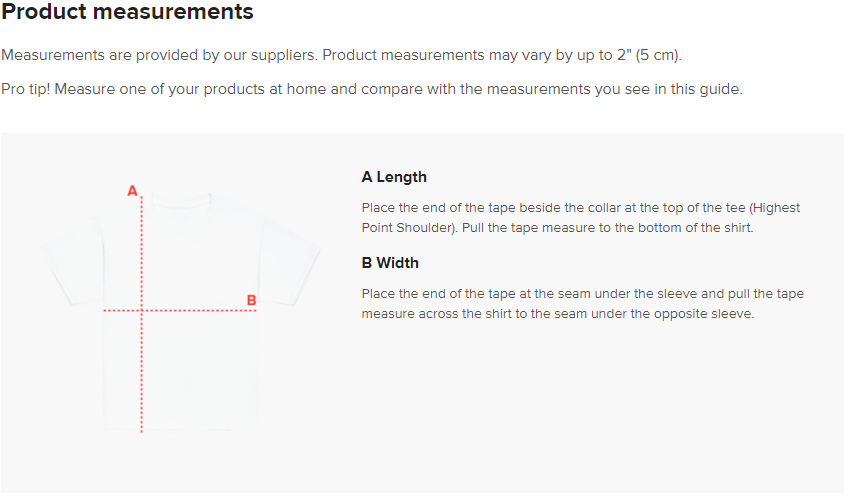This screenshot has height=496, width=849.
Task: Click the red B marker on diagram
Action: point(251,300)
